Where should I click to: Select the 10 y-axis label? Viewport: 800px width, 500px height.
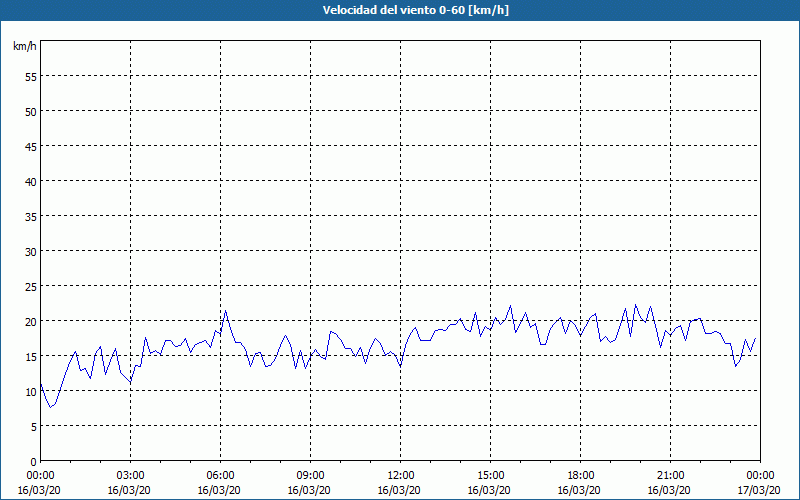click(31, 391)
